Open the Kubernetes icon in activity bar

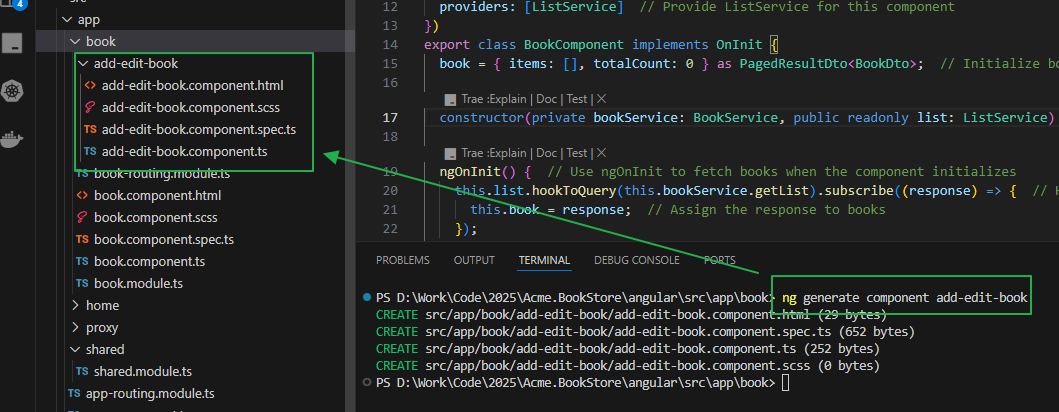(x=12, y=91)
